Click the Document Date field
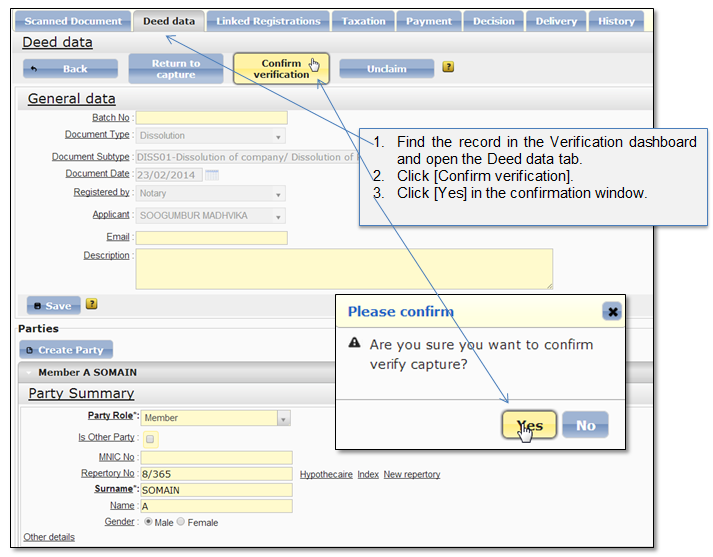This screenshot has width=713, height=557. click(169, 175)
